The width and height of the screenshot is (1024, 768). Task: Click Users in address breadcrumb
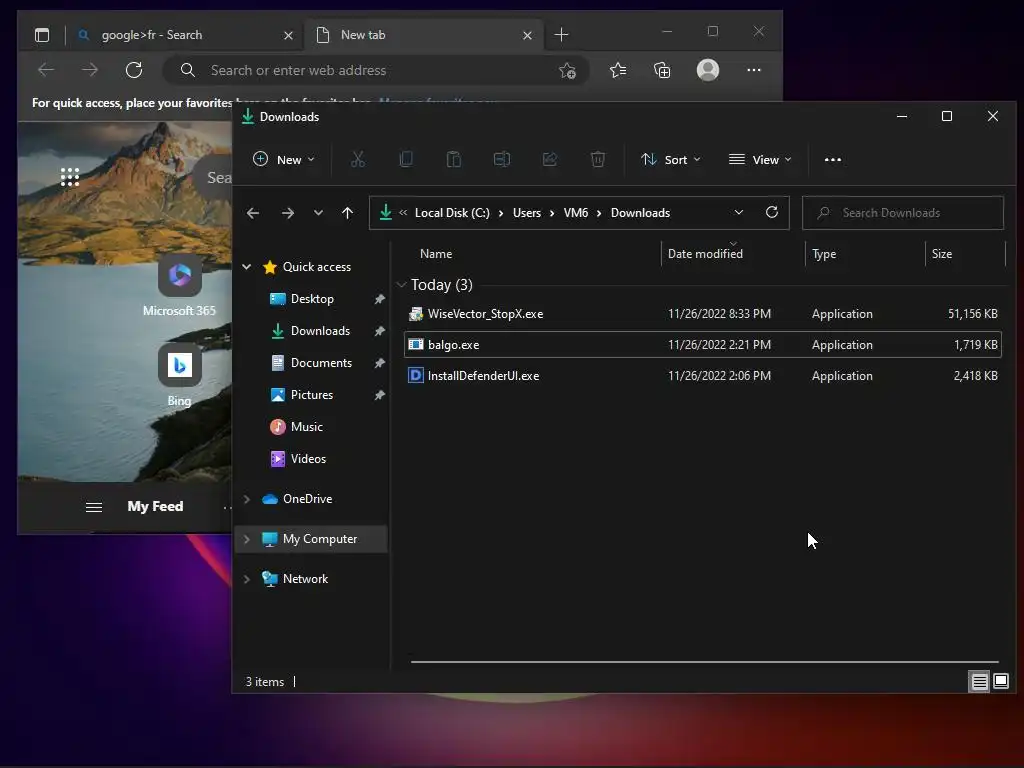(x=526, y=213)
